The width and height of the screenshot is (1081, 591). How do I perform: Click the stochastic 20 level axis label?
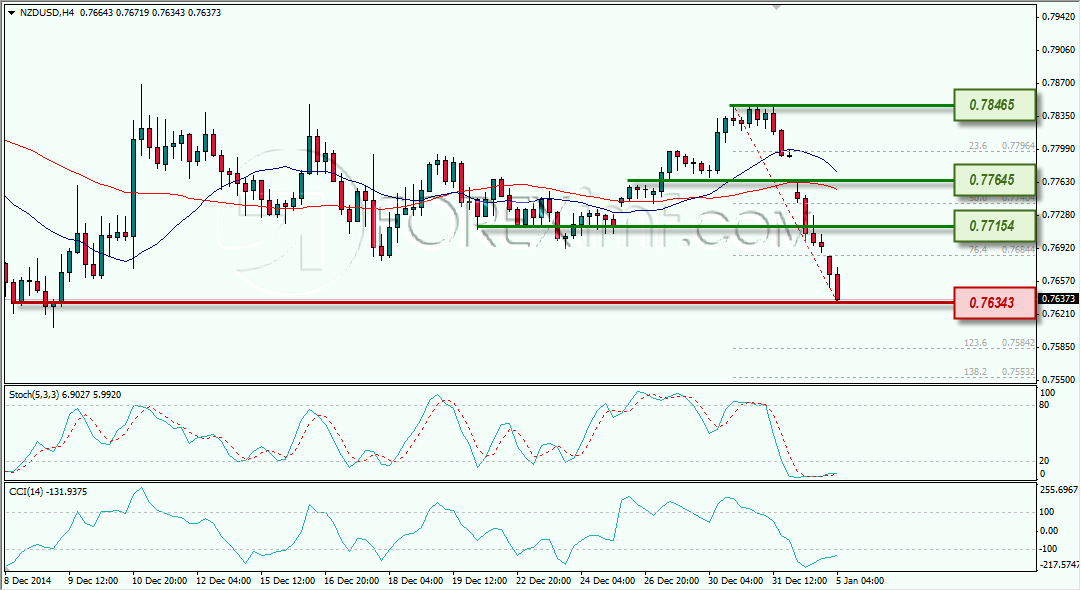click(1044, 461)
